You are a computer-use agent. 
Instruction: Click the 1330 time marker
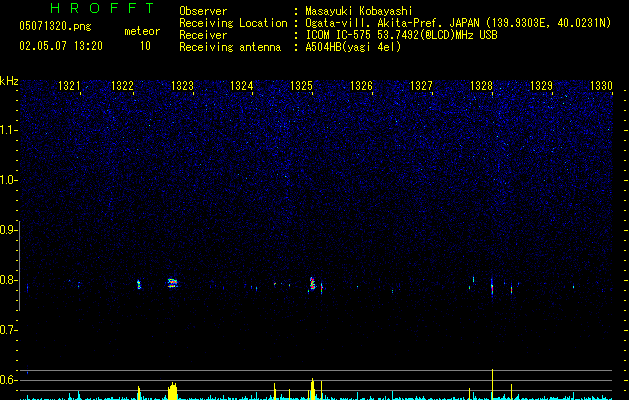(601, 86)
